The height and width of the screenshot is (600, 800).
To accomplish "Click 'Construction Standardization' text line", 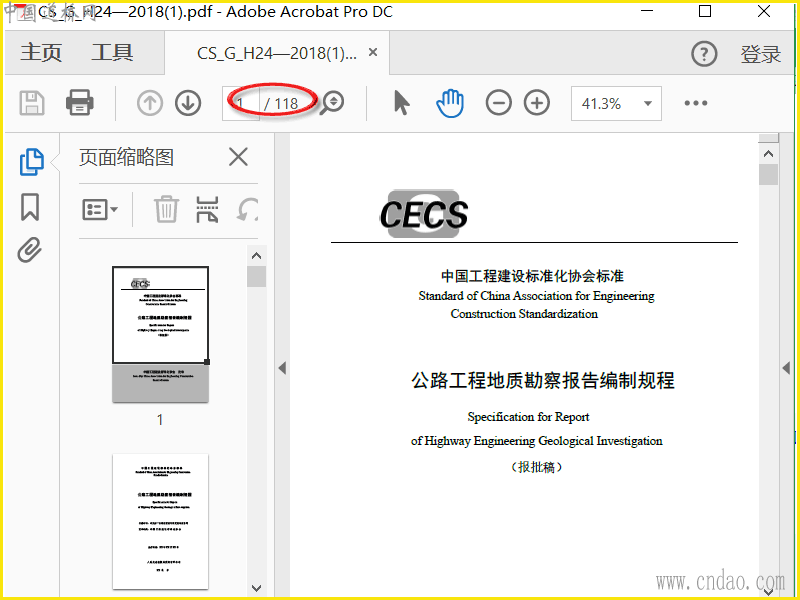I will [524, 314].
